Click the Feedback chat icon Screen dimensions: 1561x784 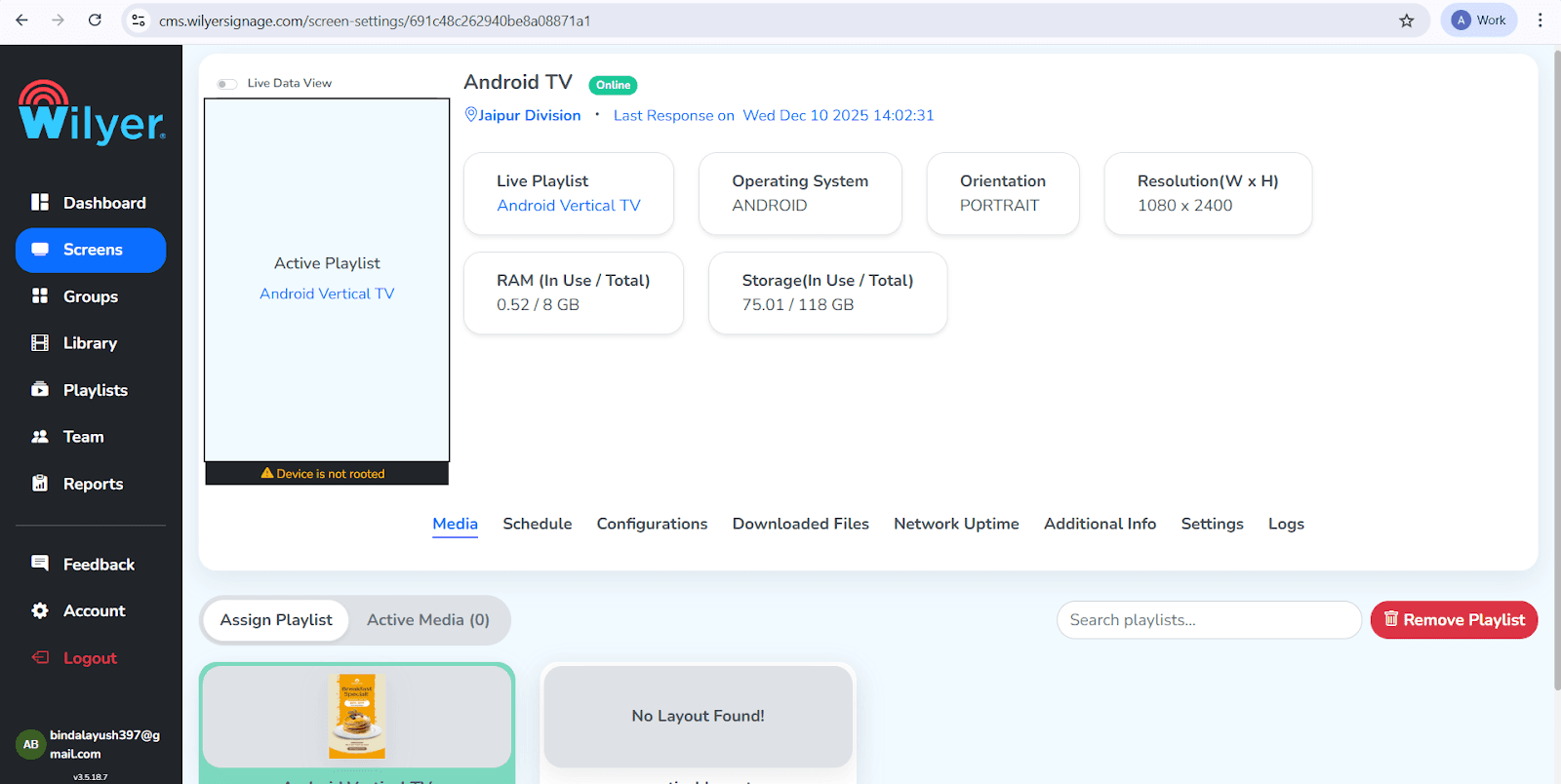(40, 563)
